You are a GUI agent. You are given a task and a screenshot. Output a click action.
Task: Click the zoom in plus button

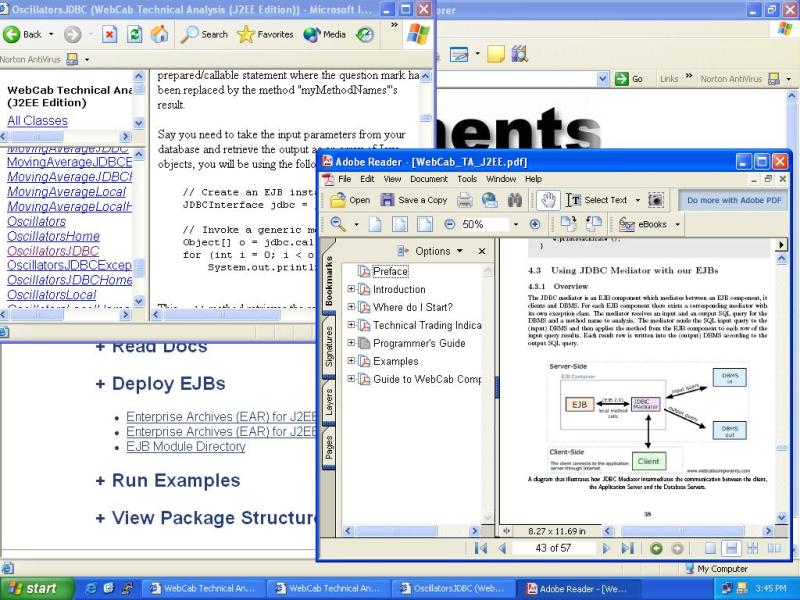pyautogui.click(x=535, y=224)
